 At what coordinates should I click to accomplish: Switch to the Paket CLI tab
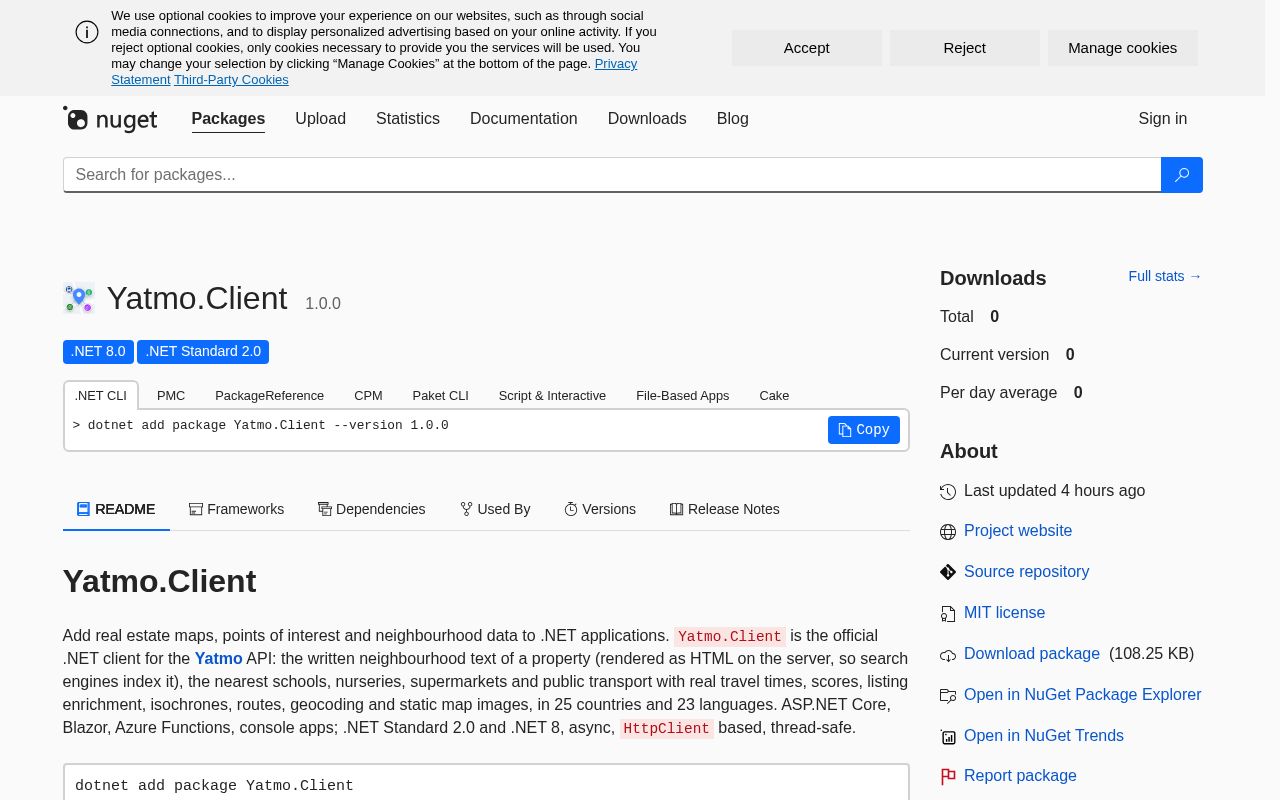click(441, 396)
